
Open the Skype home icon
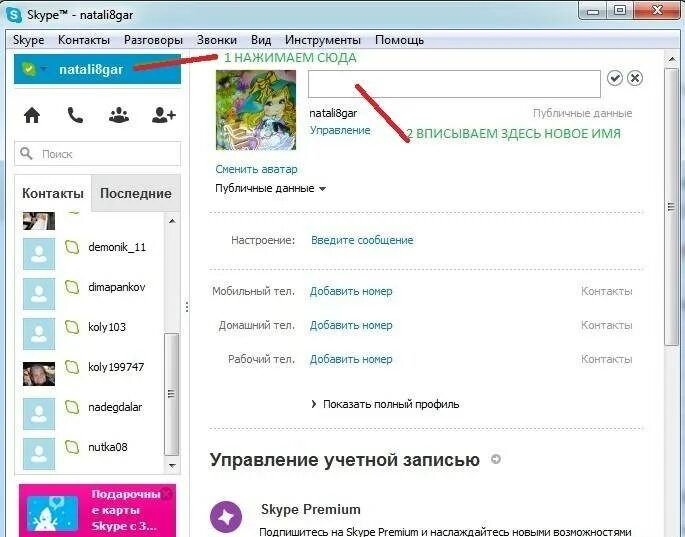(x=32, y=115)
